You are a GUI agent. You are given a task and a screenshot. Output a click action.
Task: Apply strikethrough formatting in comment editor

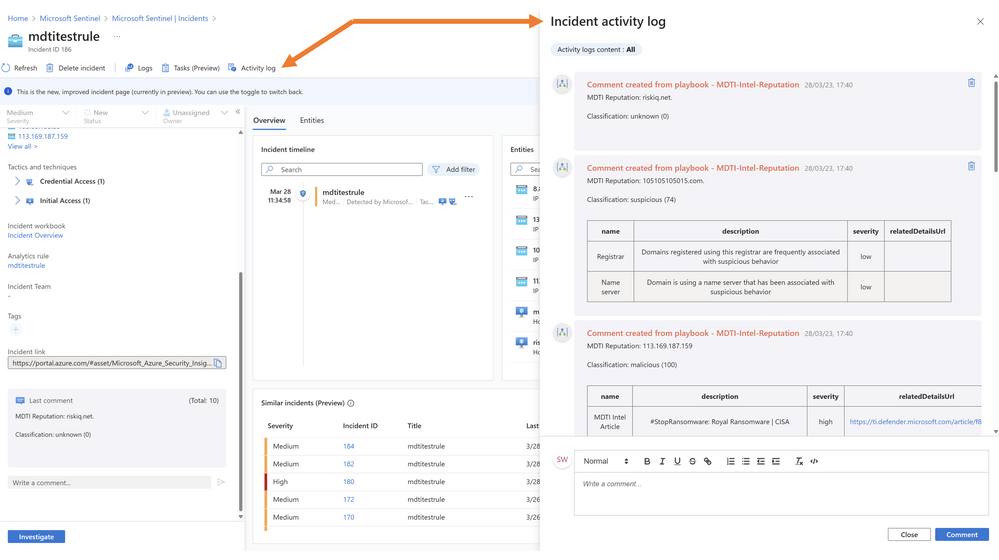693,461
